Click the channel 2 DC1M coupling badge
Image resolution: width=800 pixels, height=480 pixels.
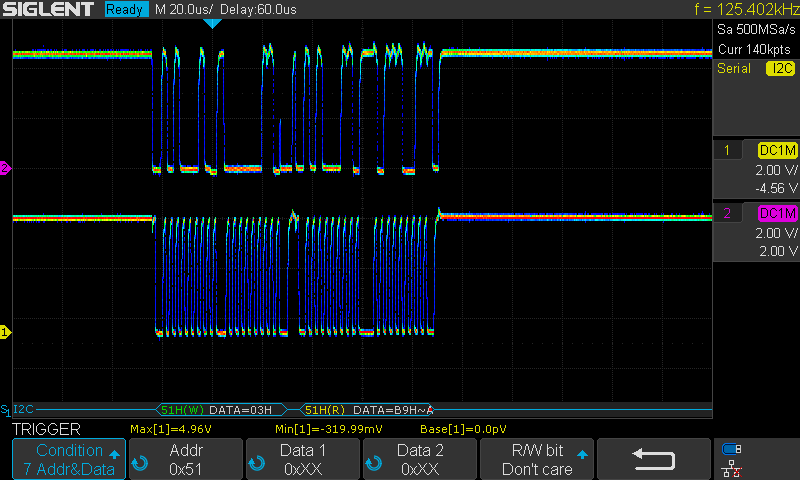click(x=778, y=213)
